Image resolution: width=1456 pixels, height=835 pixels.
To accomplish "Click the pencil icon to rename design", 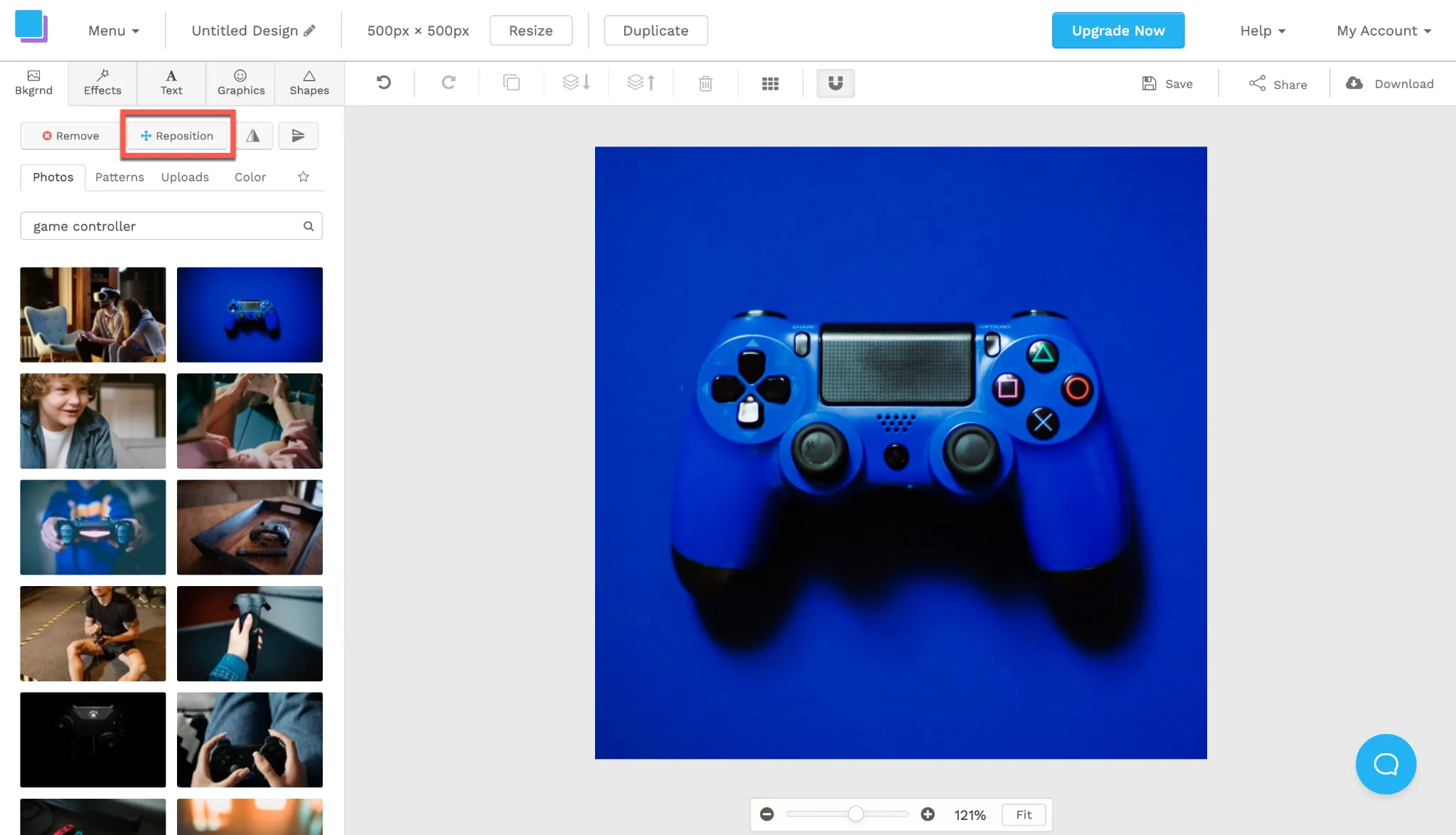I will click(x=309, y=31).
